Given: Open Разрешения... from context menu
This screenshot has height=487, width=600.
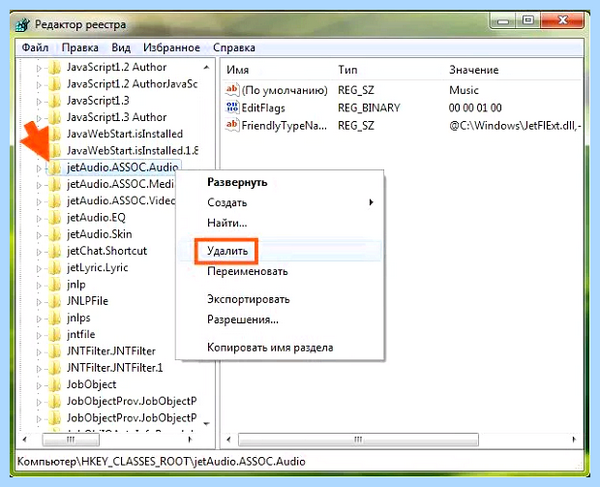Looking at the screenshot, I should click(x=243, y=319).
